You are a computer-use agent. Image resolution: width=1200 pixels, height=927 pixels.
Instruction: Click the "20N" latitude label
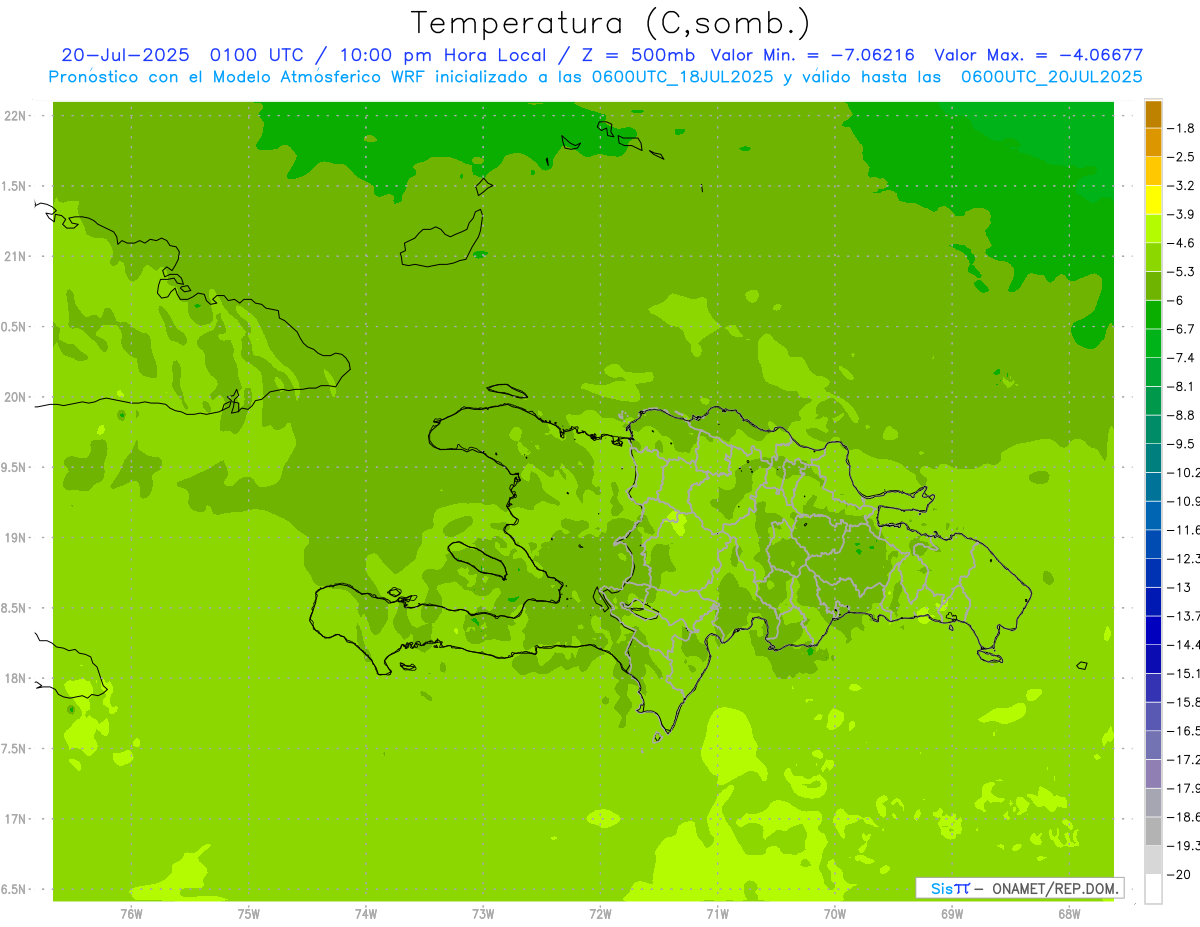pyautogui.click(x=15, y=397)
